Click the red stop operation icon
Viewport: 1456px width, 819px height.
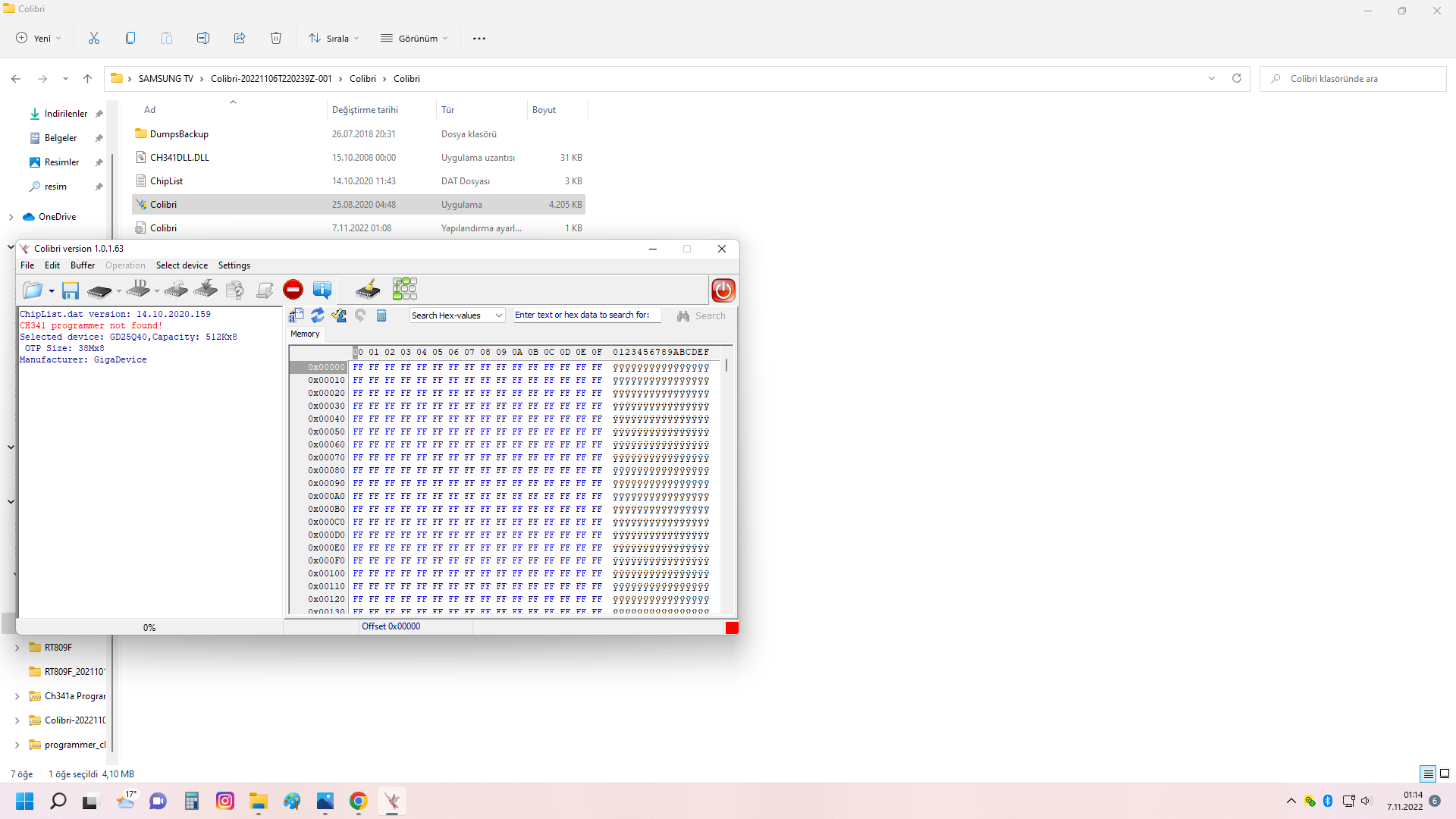(293, 289)
